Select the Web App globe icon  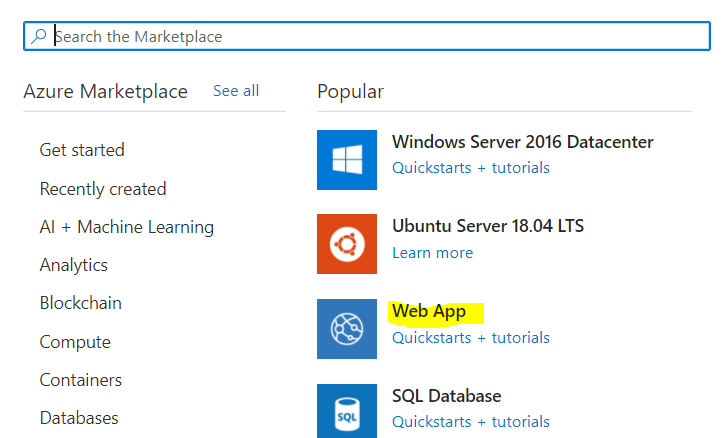pos(347,328)
